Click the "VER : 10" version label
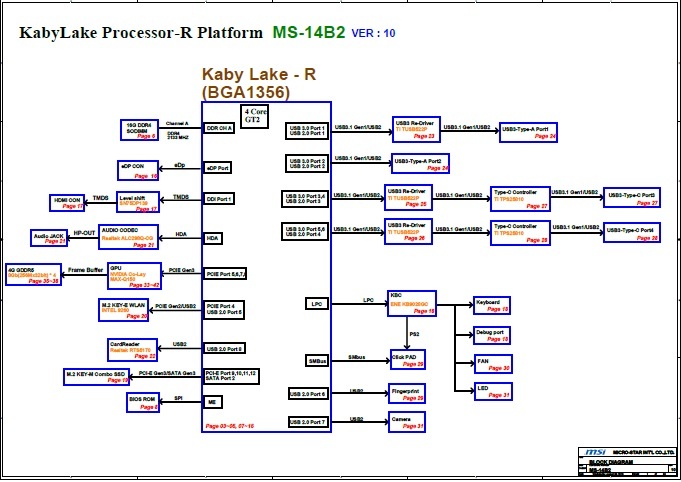Viewport: 681px width, 482px height. tap(373, 33)
